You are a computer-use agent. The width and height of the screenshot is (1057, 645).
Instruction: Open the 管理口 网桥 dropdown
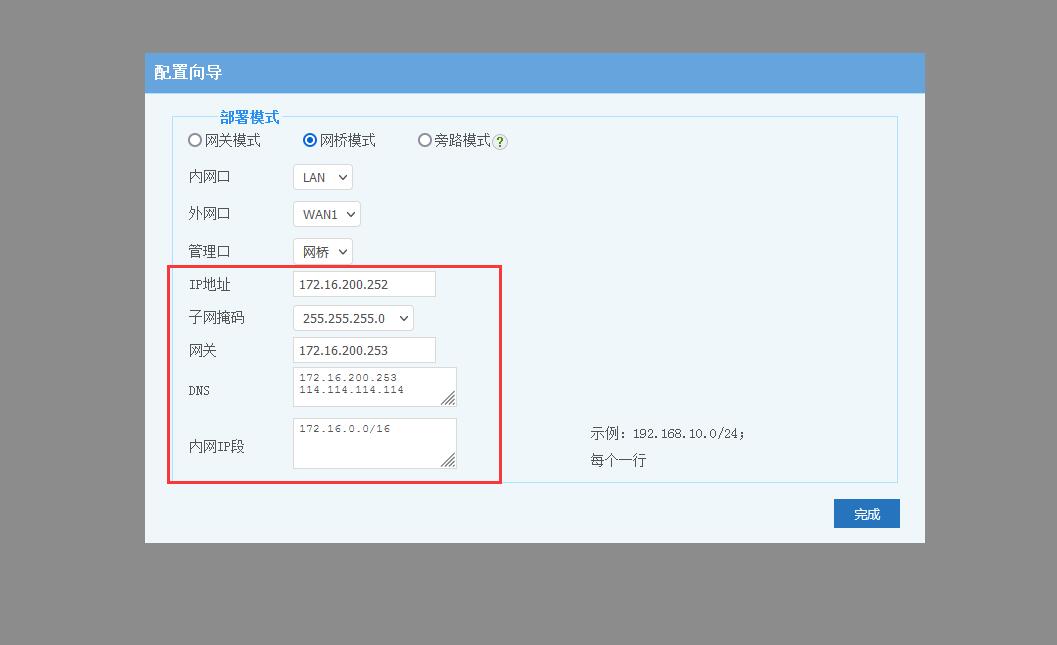pos(323,252)
